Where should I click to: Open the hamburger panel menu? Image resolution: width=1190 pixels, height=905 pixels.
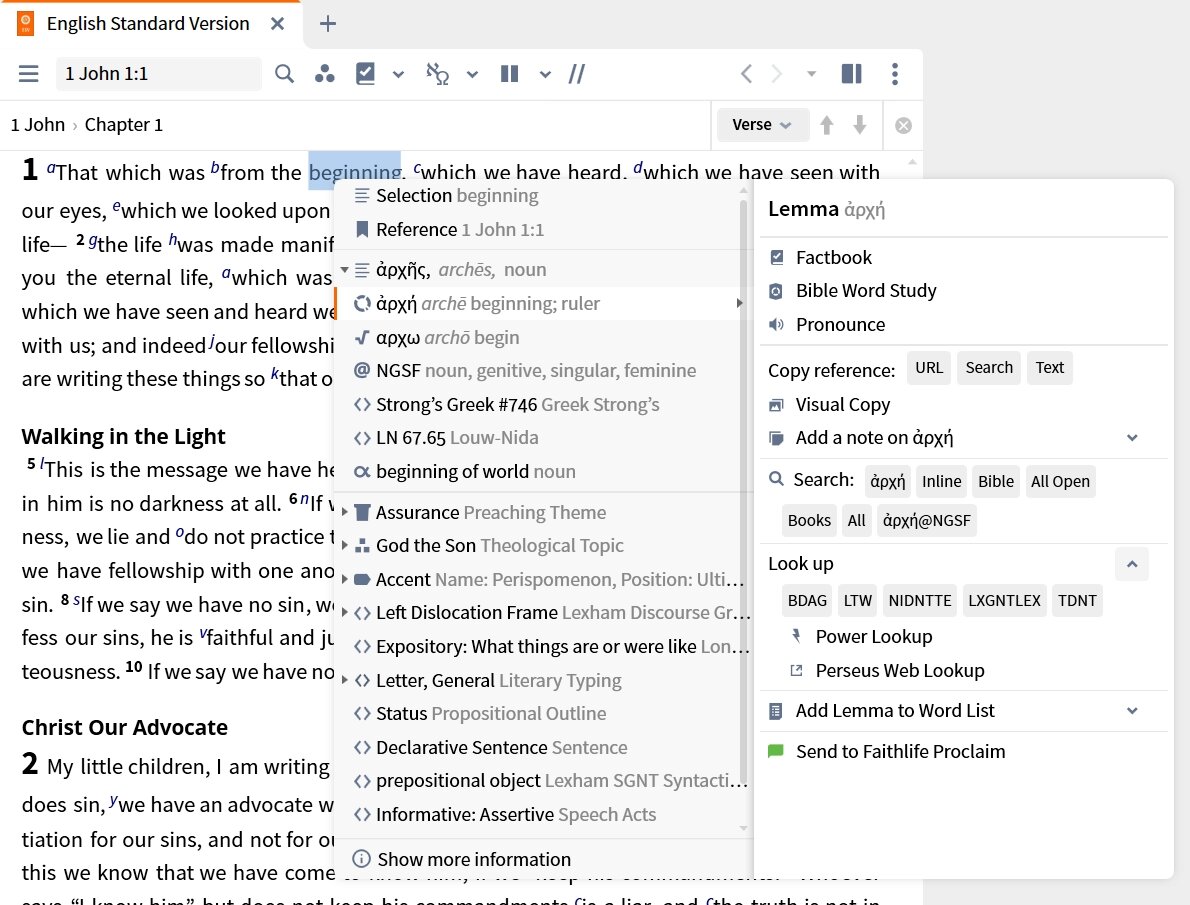28,74
